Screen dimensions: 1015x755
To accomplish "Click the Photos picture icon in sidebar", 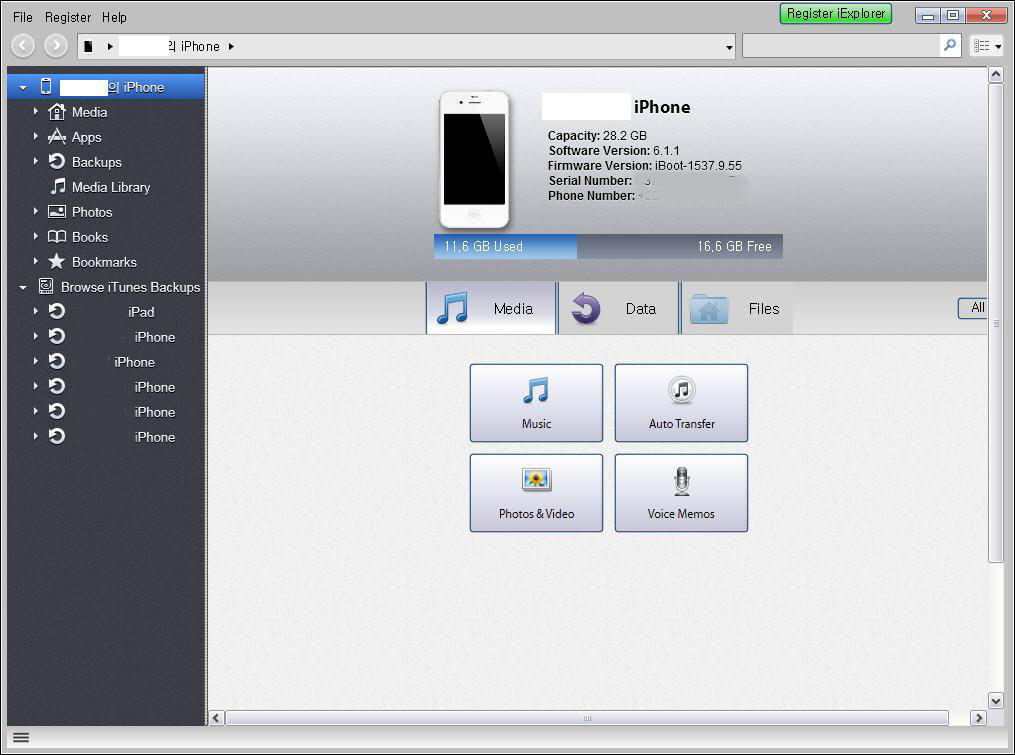I will (x=57, y=212).
